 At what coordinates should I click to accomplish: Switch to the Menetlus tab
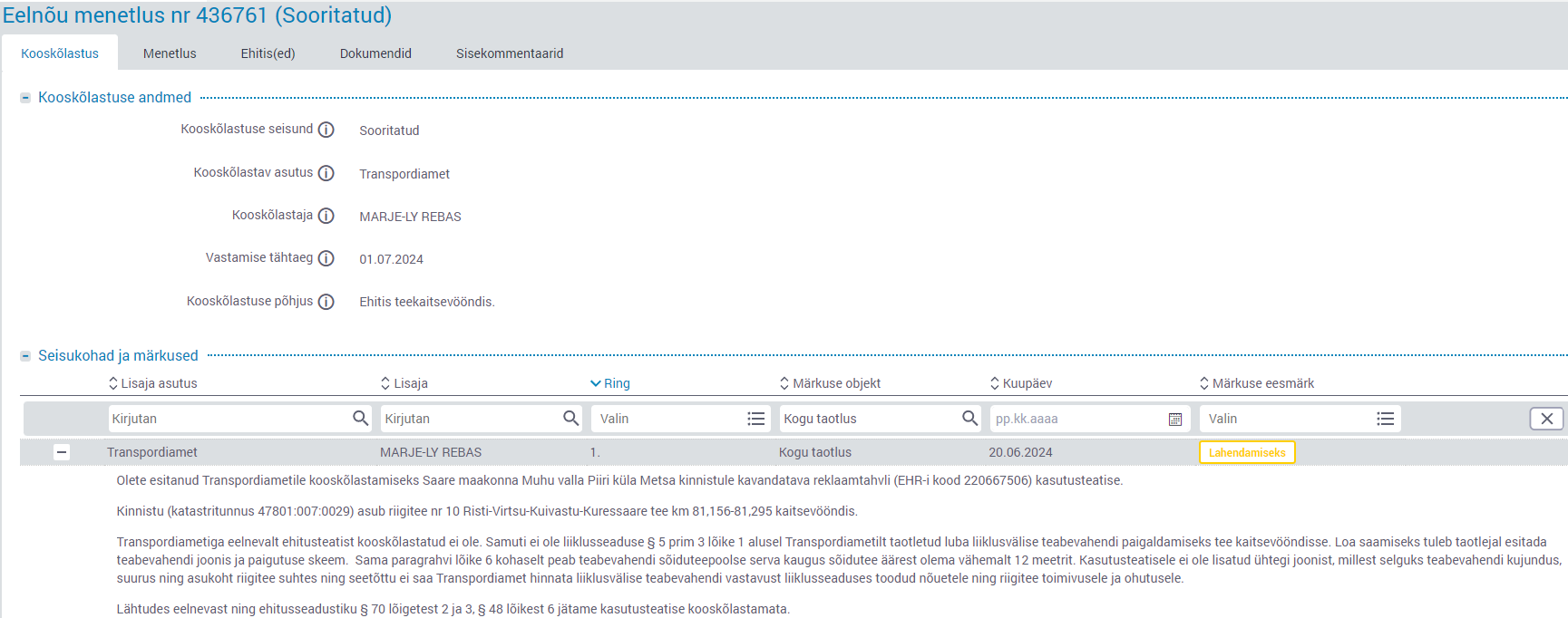(x=170, y=53)
